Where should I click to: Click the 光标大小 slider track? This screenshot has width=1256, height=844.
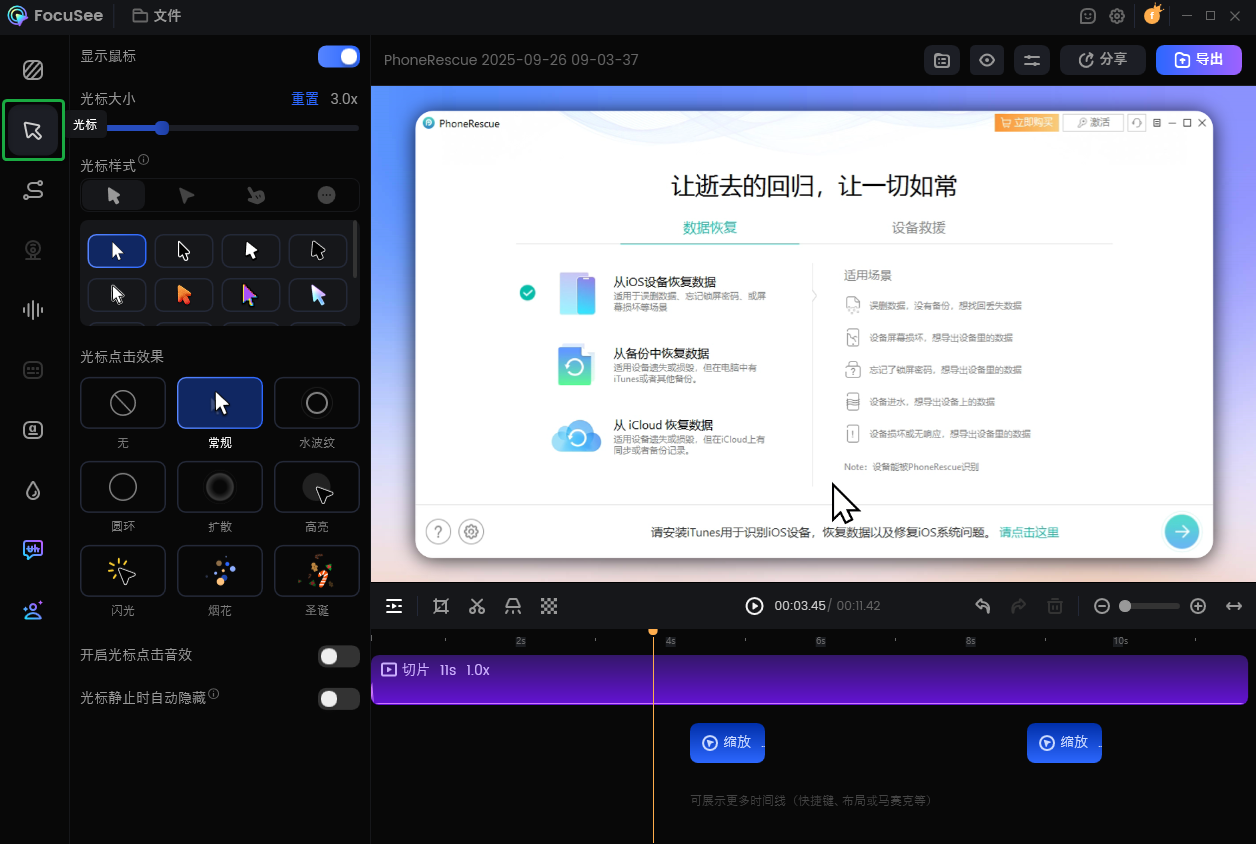point(219,128)
